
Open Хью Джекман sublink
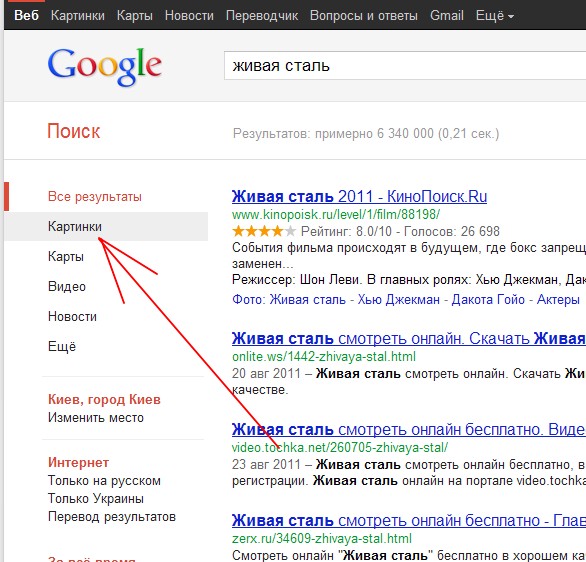399,300
